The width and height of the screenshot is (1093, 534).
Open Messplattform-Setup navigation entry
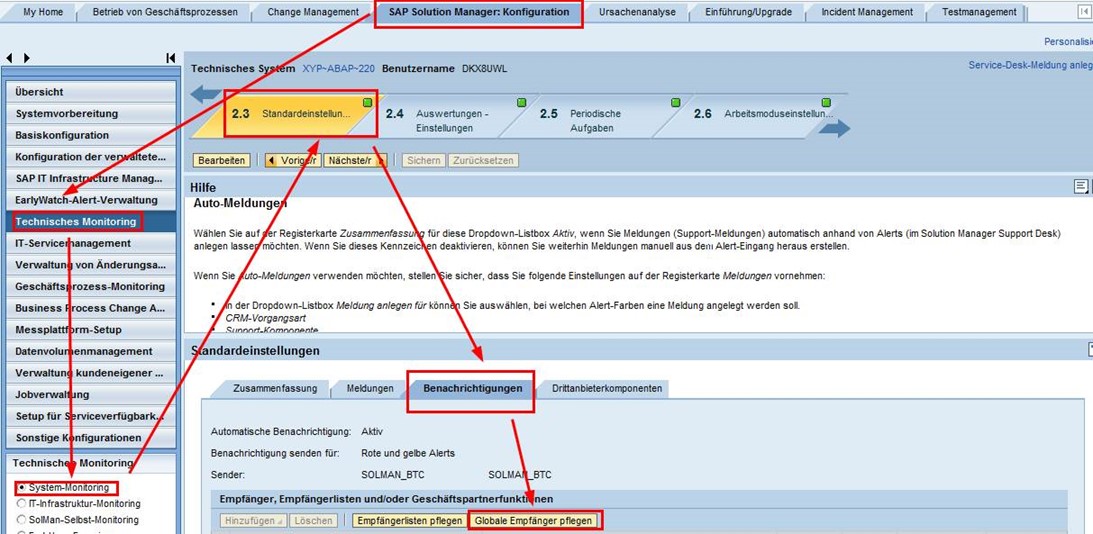(91, 330)
